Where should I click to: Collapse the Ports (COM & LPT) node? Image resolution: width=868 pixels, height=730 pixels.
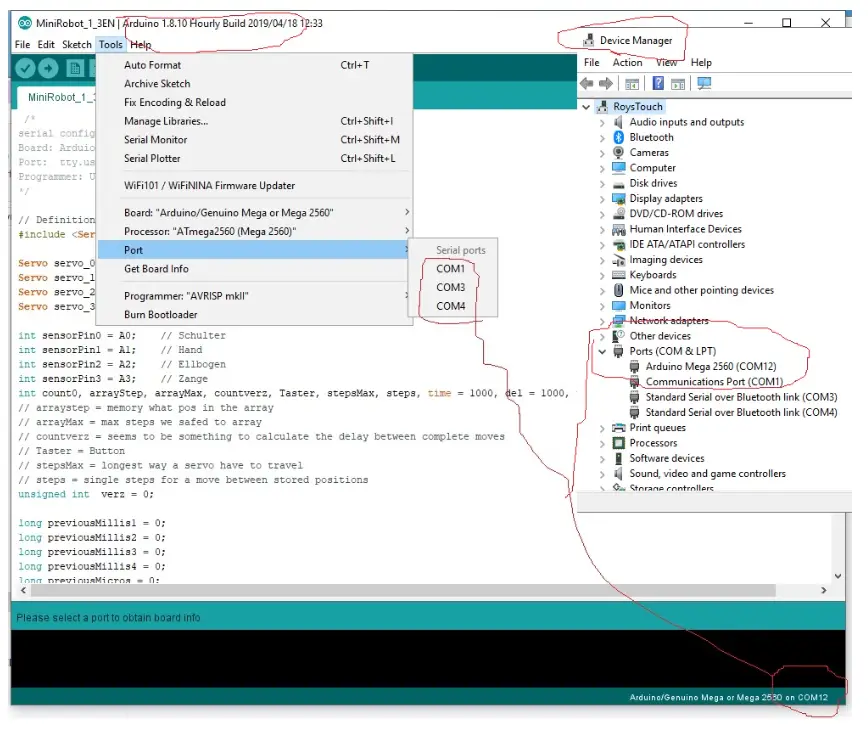point(602,351)
